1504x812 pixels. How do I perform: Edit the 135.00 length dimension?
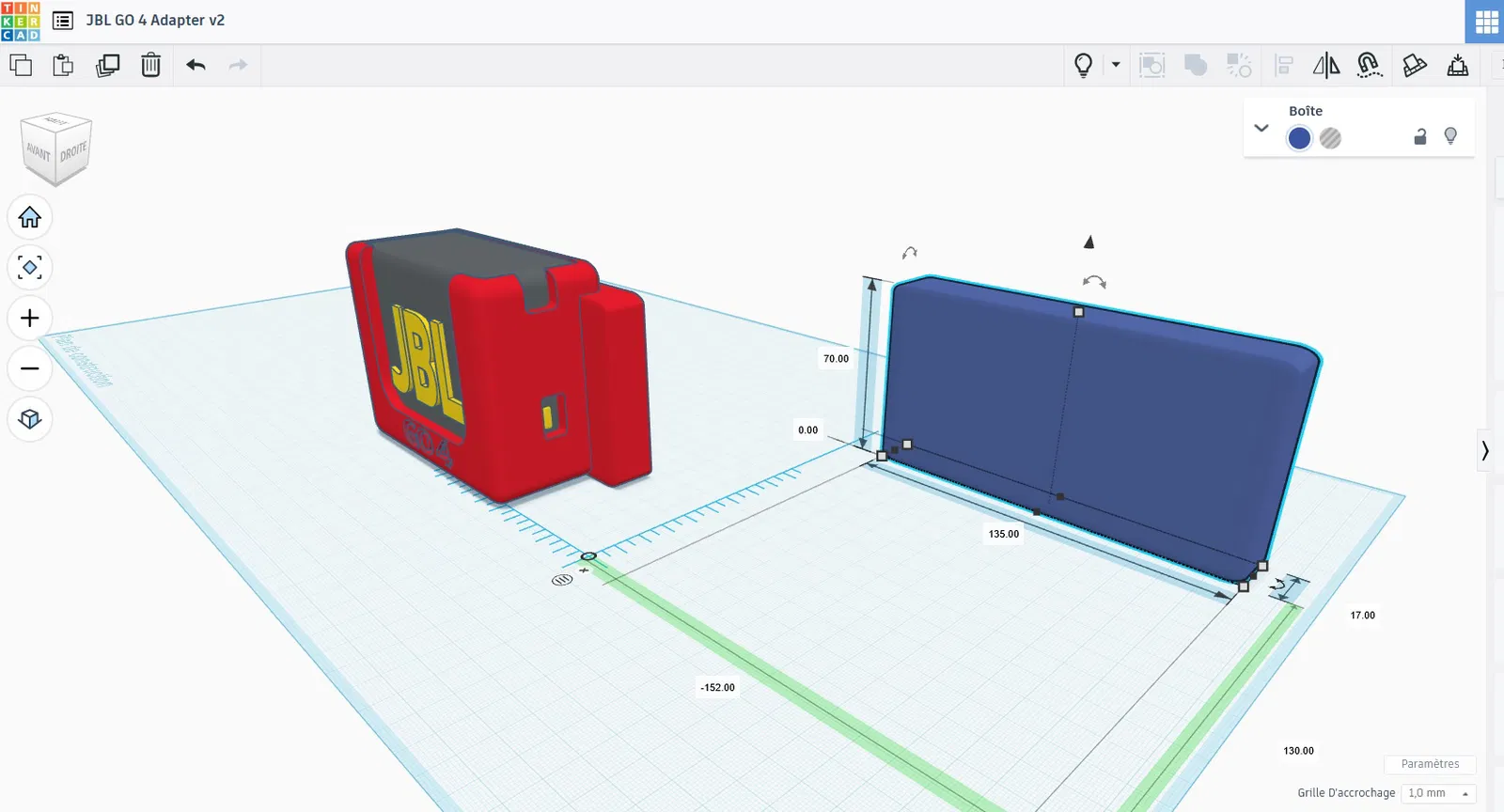pyautogui.click(x=1004, y=534)
